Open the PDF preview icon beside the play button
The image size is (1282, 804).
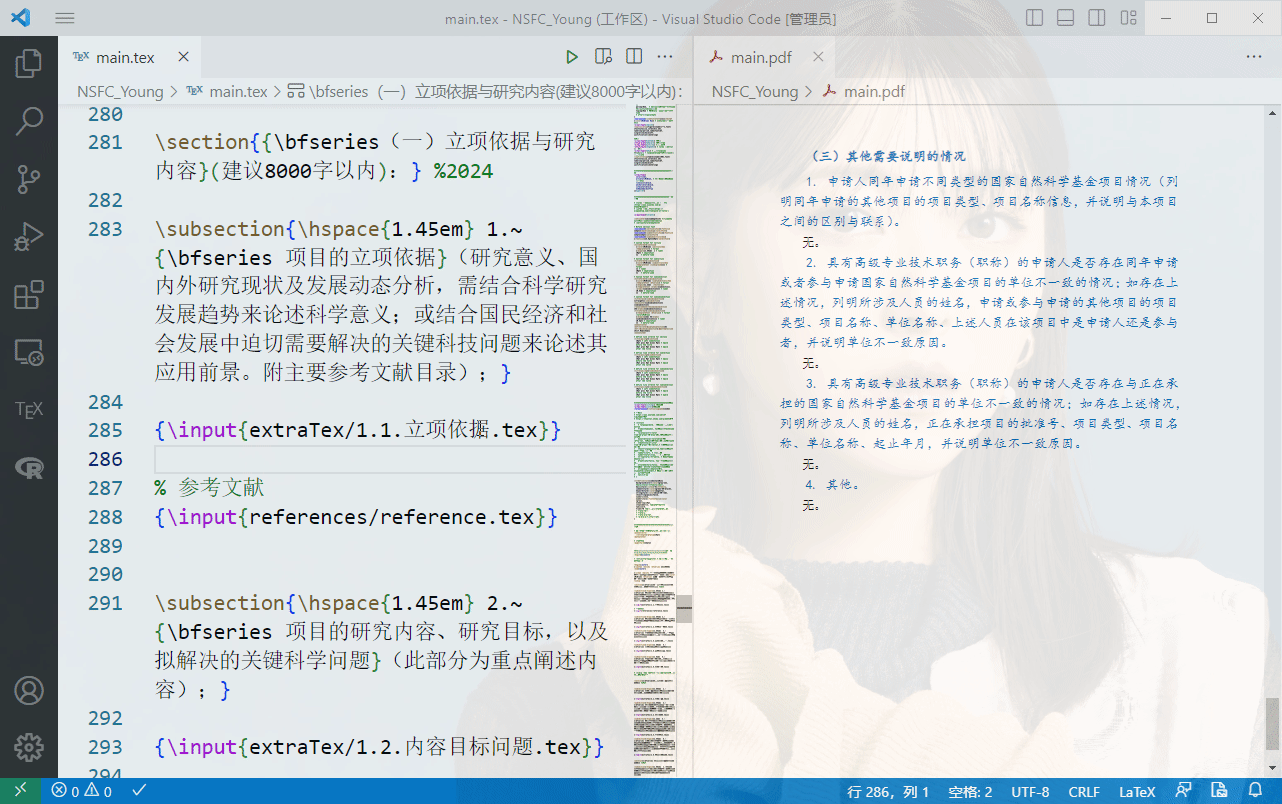click(603, 56)
